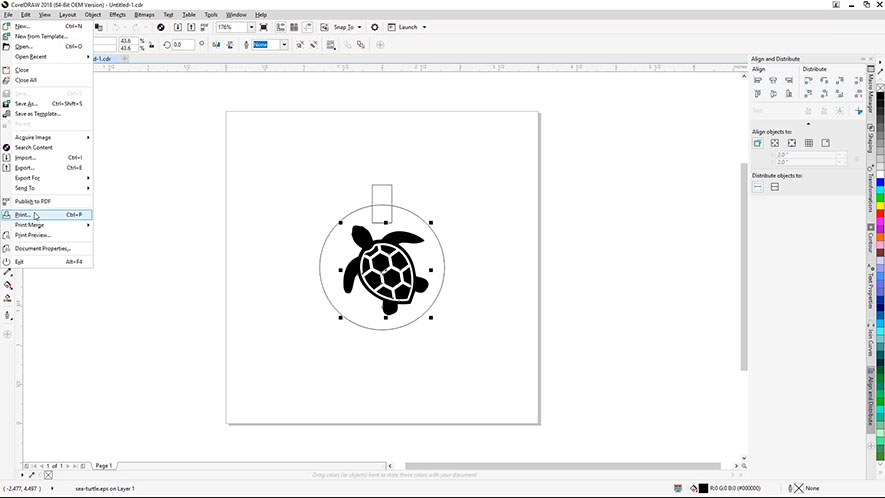
Task: Open the Macro Manager docker tab
Action: [x=871, y=87]
